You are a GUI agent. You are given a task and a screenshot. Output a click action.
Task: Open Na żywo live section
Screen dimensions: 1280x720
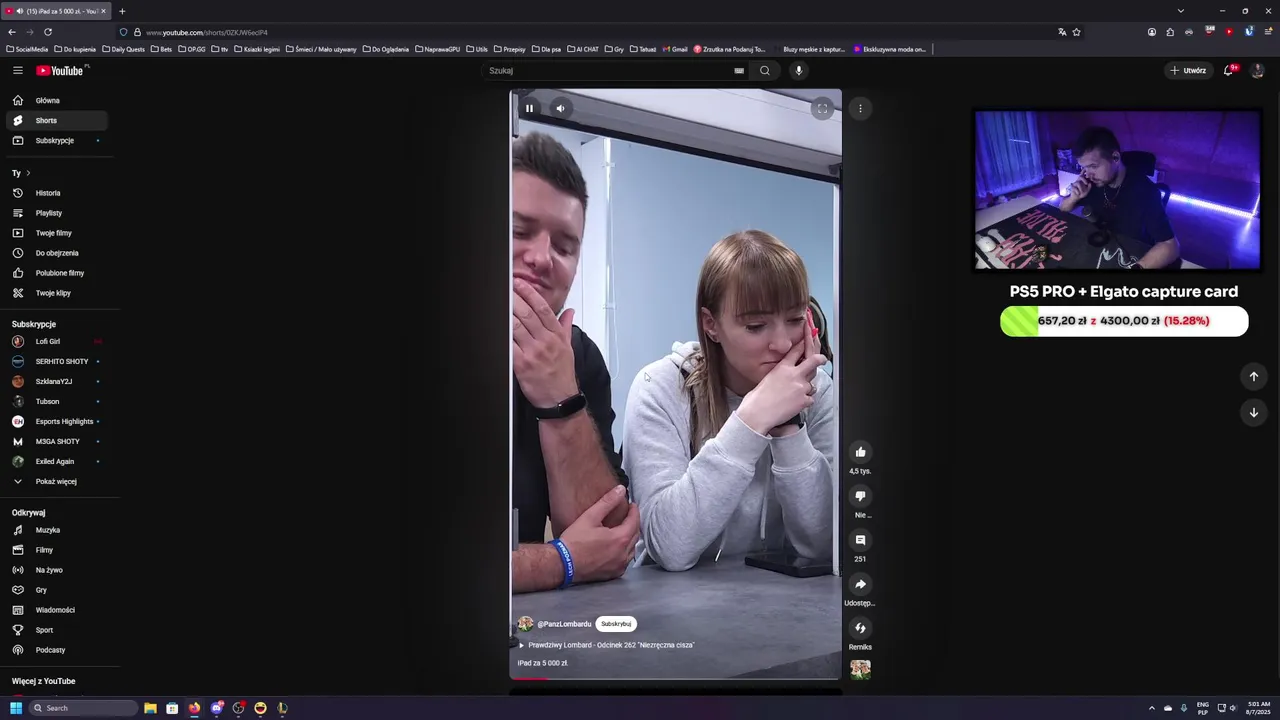(x=56, y=570)
